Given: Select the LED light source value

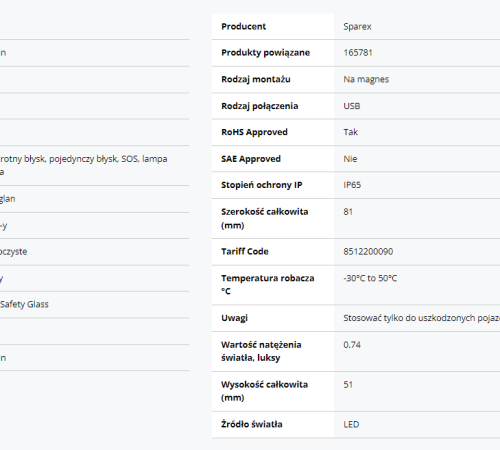Looking at the screenshot, I should (x=351, y=425).
